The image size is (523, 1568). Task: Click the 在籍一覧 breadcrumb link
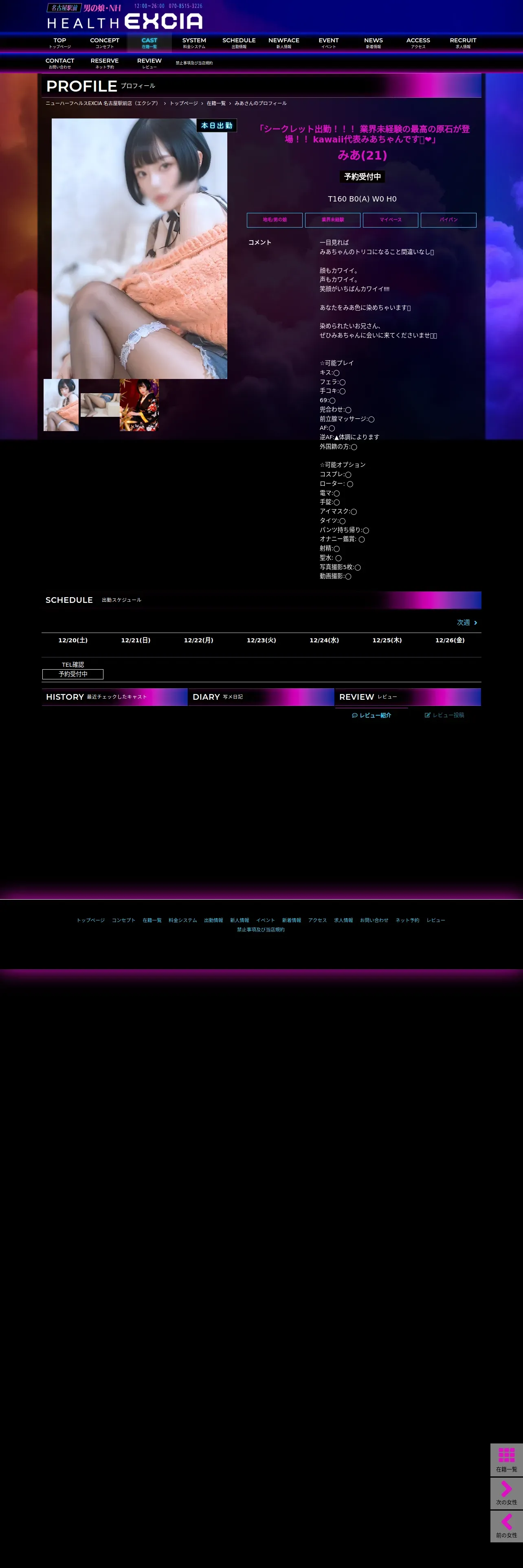216,103
